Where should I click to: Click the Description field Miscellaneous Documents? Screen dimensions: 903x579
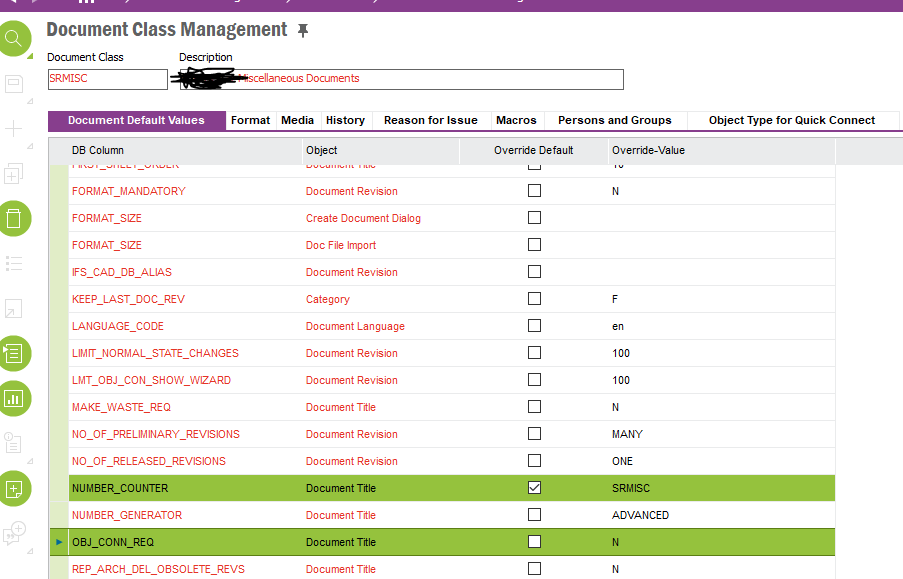pos(402,79)
